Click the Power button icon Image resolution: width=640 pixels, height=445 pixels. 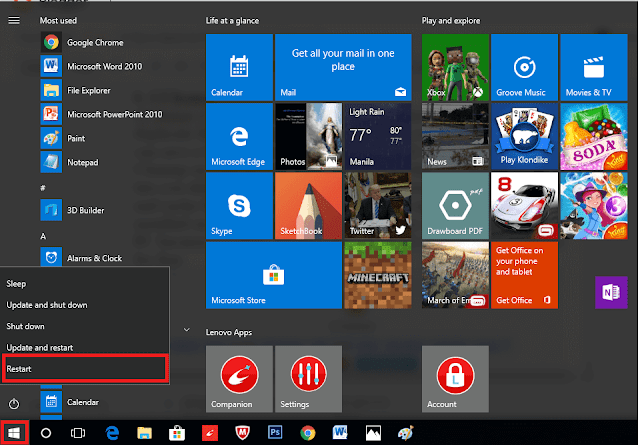click(14, 403)
